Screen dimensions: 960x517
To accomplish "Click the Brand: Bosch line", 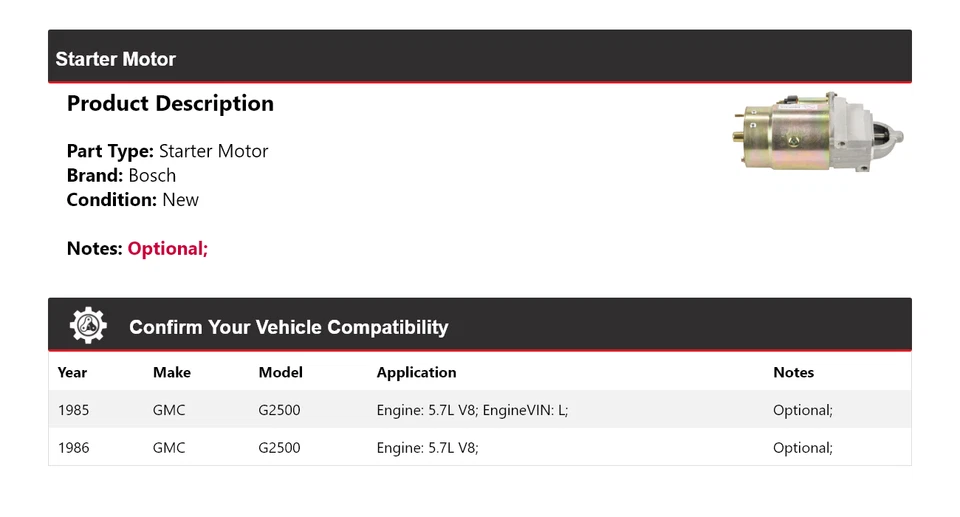I will coord(121,176).
